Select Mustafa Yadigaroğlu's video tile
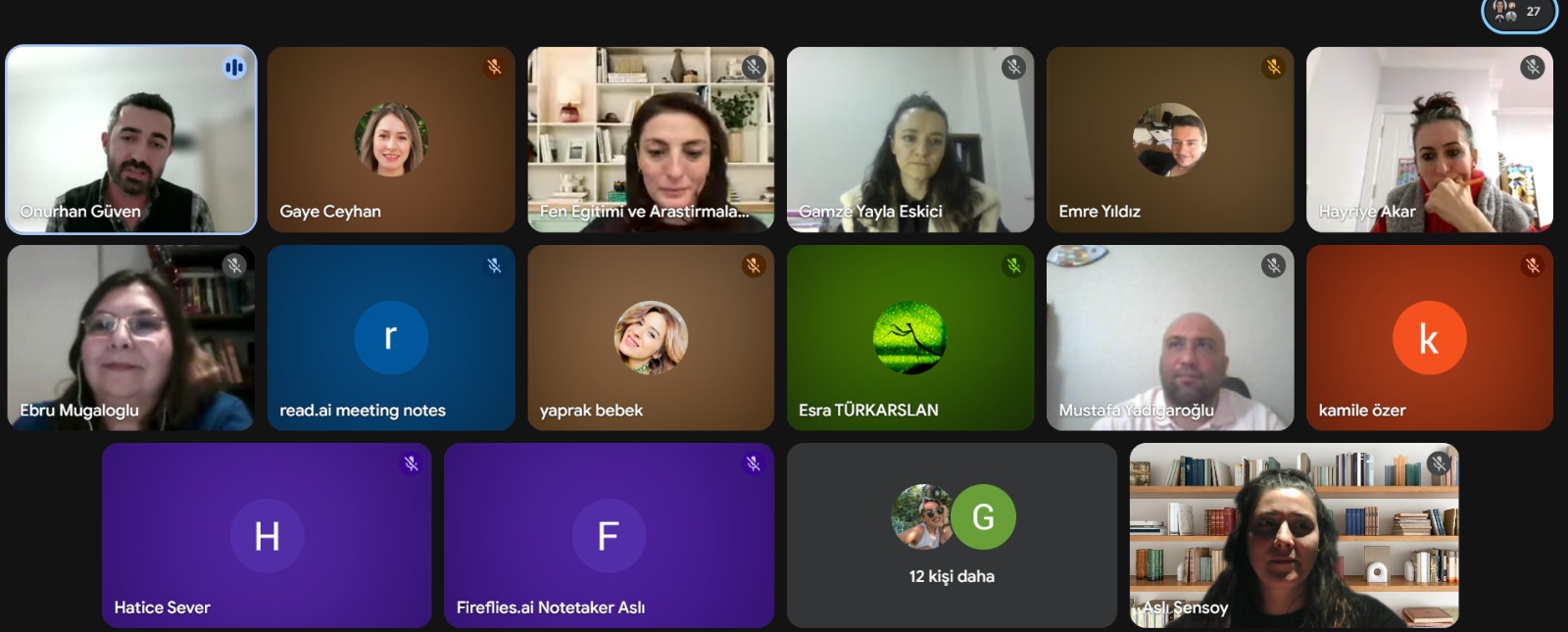1568x632 pixels. click(1170, 337)
